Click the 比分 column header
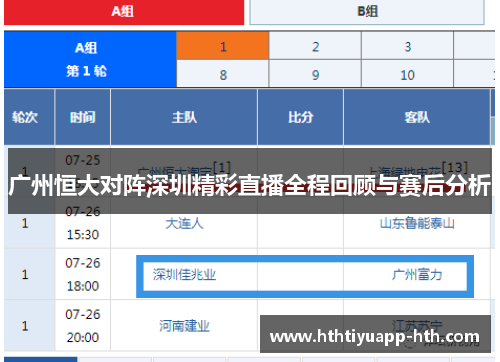 [300, 117]
